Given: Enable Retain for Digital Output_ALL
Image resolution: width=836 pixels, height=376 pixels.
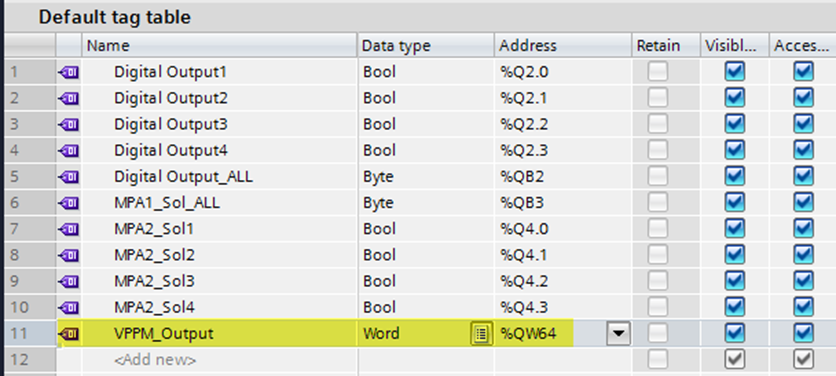Looking at the screenshot, I should point(657,177).
